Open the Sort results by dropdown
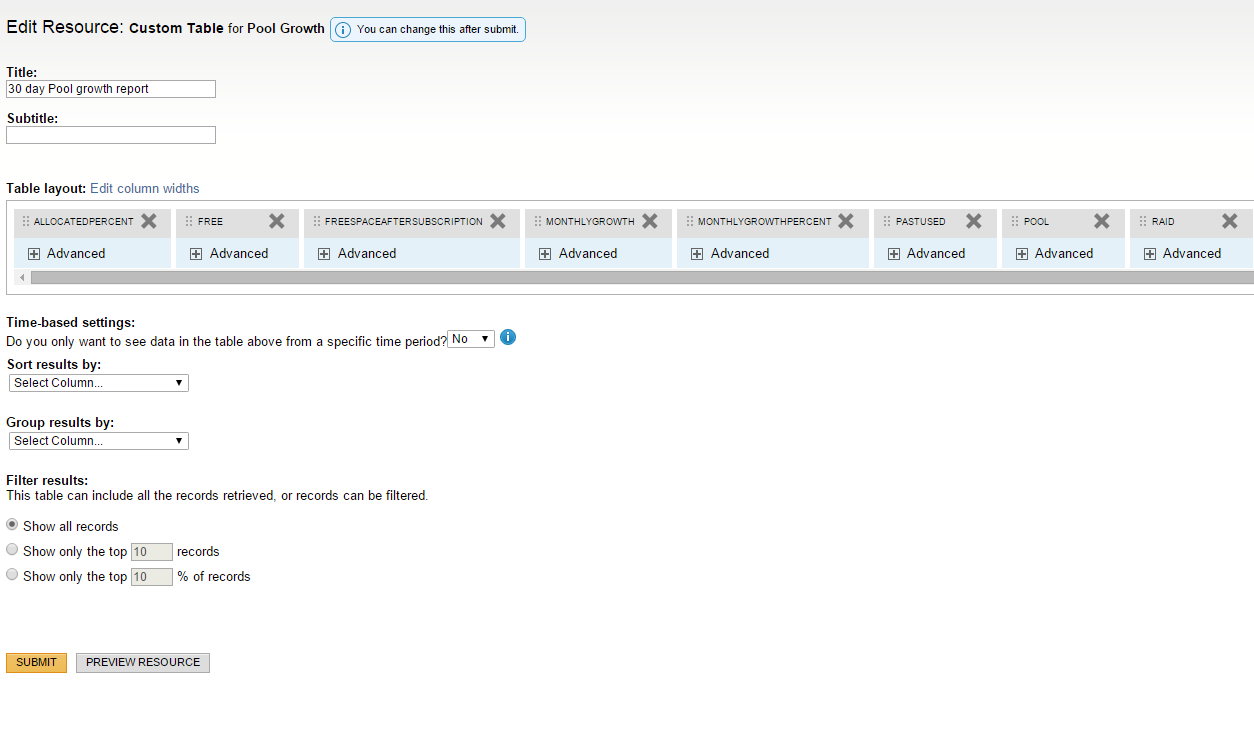This screenshot has height=730, width=1254. (x=98, y=383)
